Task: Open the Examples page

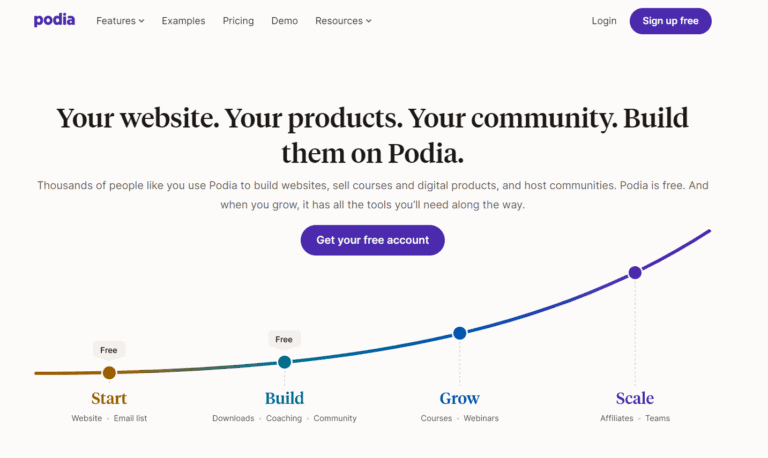Action: pyautogui.click(x=183, y=21)
